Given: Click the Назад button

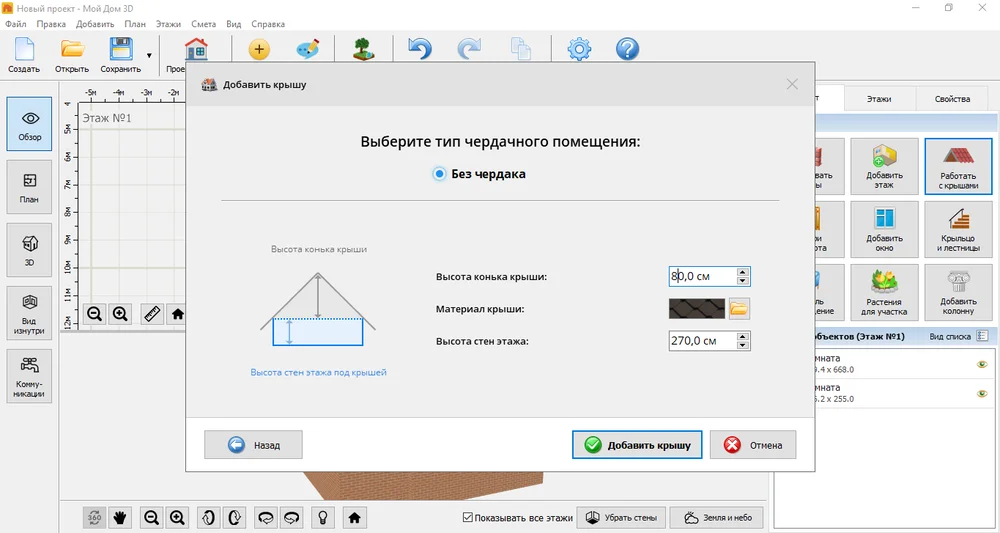Looking at the screenshot, I should point(253,445).
